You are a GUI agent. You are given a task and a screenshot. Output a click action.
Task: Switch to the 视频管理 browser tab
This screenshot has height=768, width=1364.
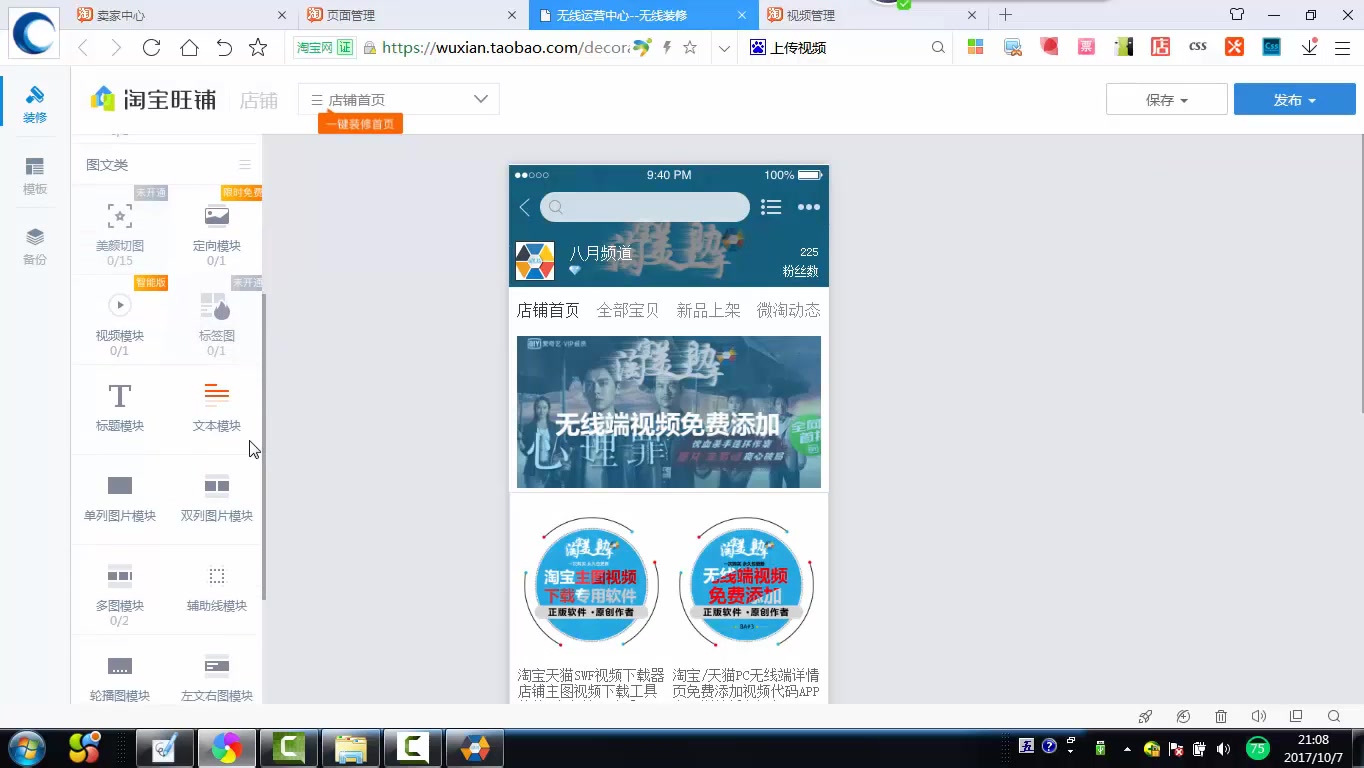(874, 15)
